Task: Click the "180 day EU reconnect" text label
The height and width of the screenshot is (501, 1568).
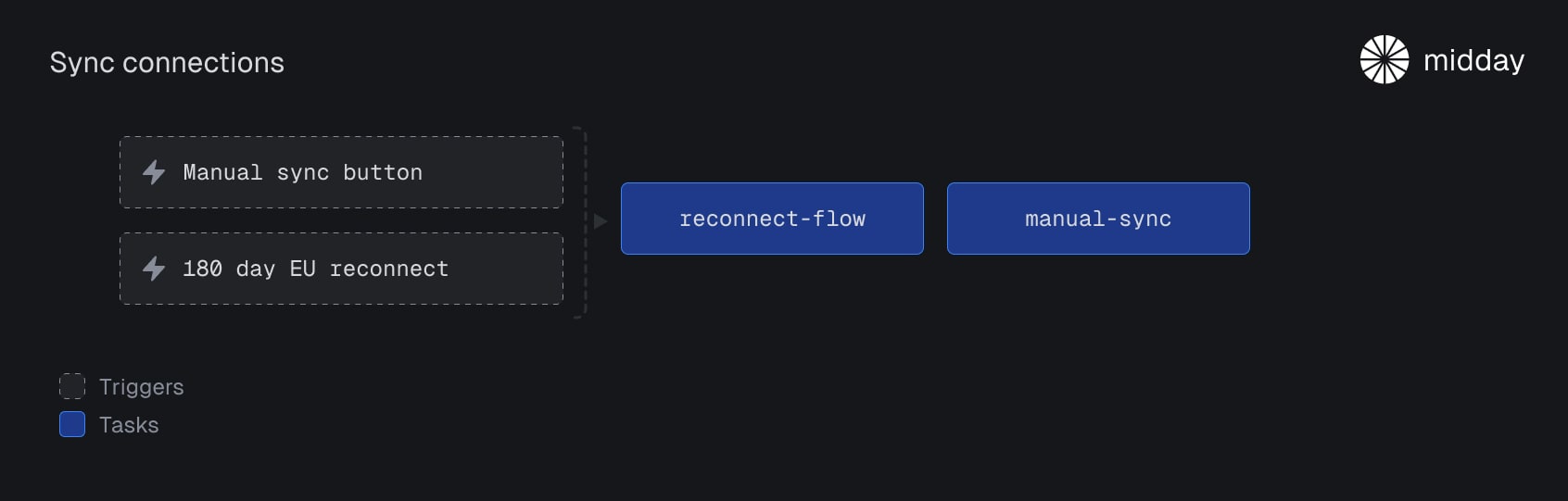Action: [x=316, y=269]
